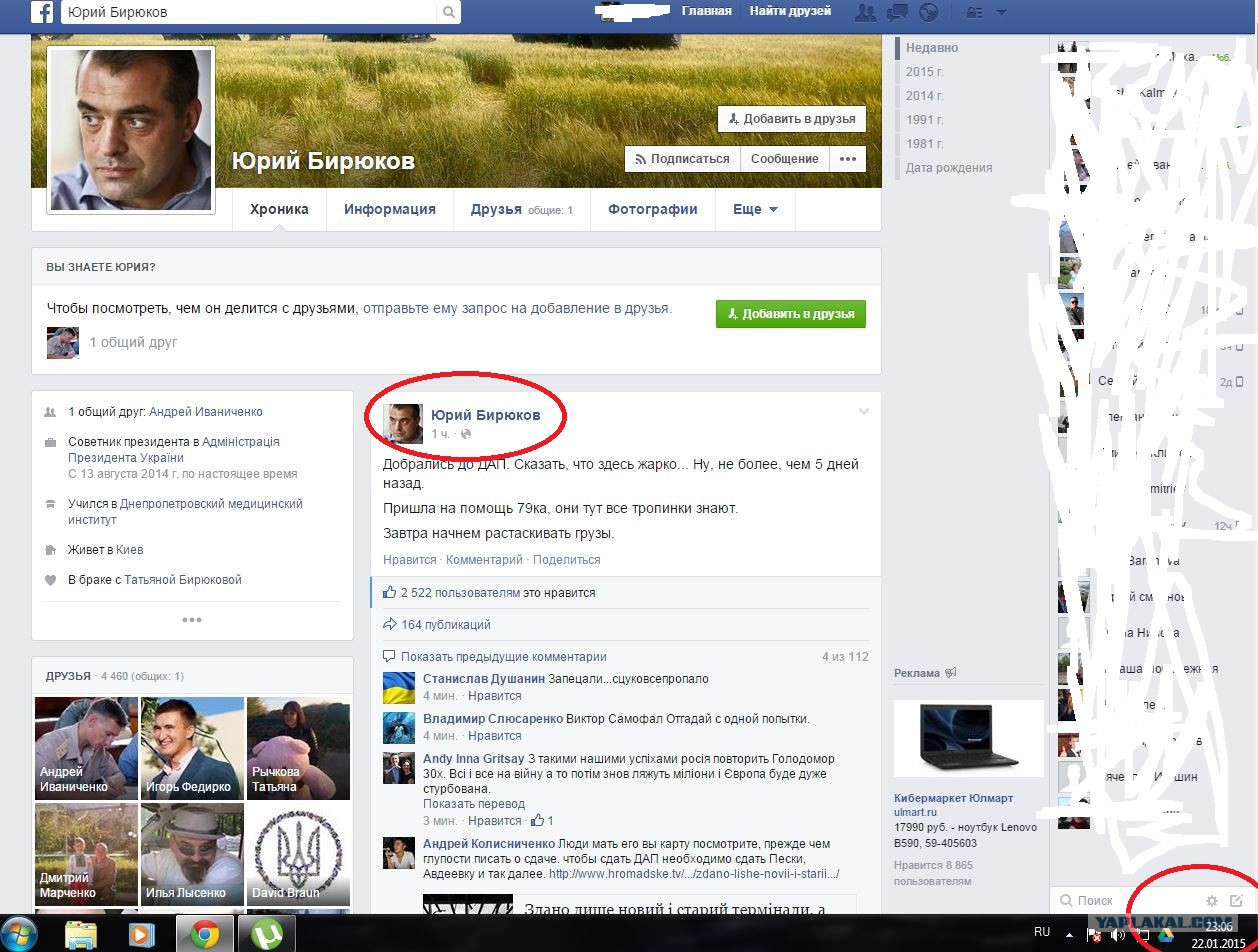Switch to Chrome in taskbar
Viewport: 1258px width, 952px height.
point(205,935)
